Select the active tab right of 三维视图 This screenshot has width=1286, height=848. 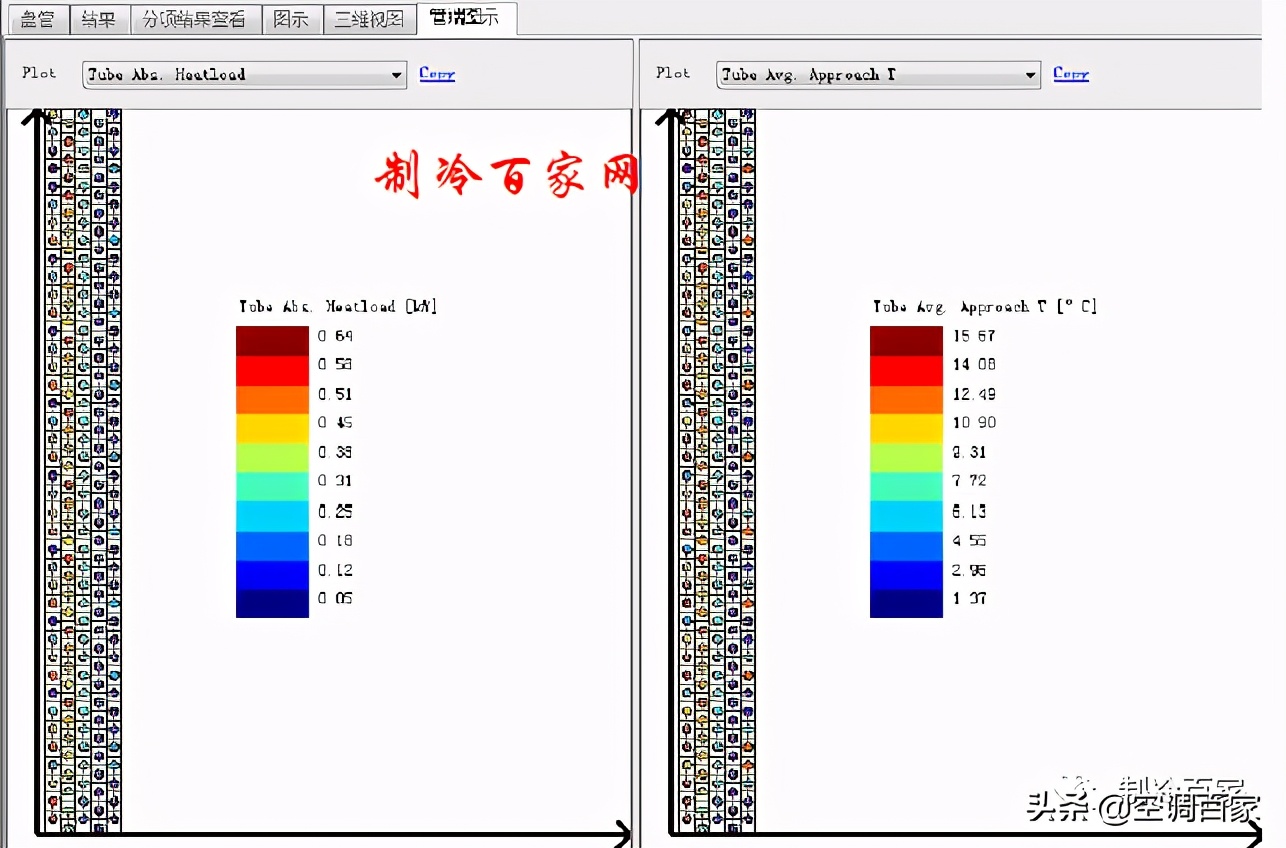point(466,17)
